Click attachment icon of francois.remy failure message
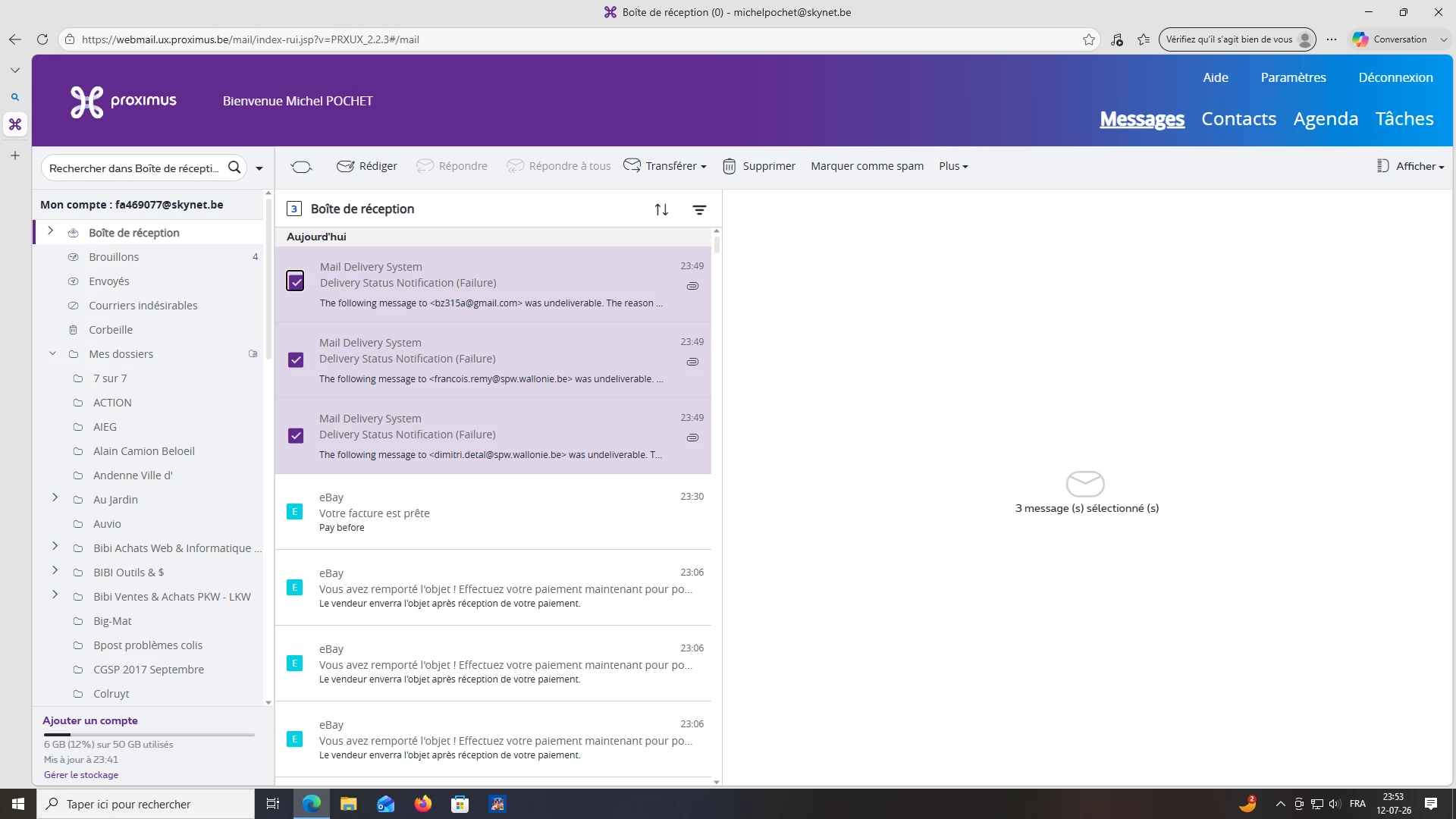This screenshot has width=1456, height=819. [692, 362]
